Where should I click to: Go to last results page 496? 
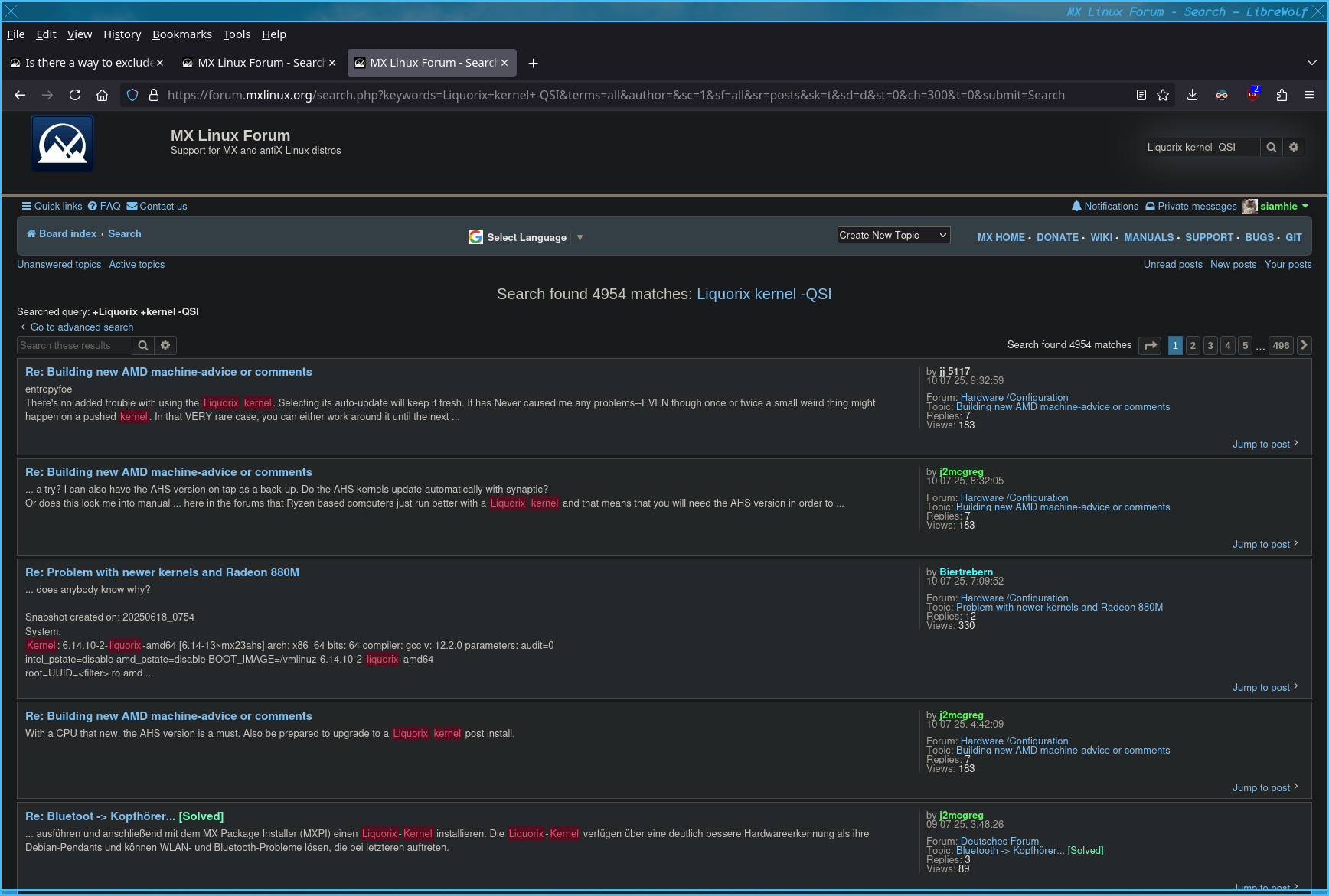(1281, 345)
